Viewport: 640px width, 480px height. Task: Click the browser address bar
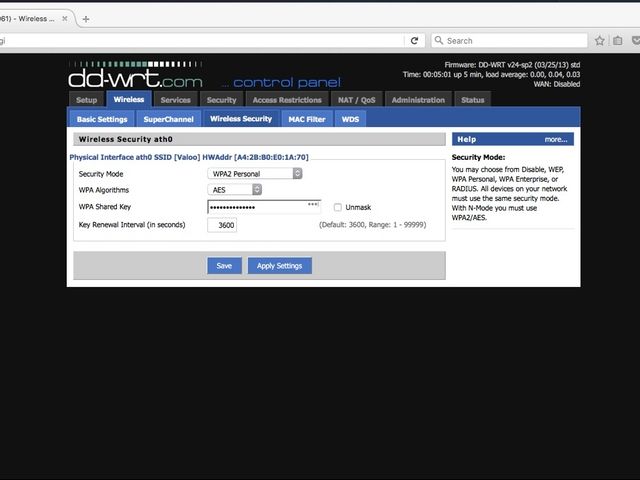point(202,40)
